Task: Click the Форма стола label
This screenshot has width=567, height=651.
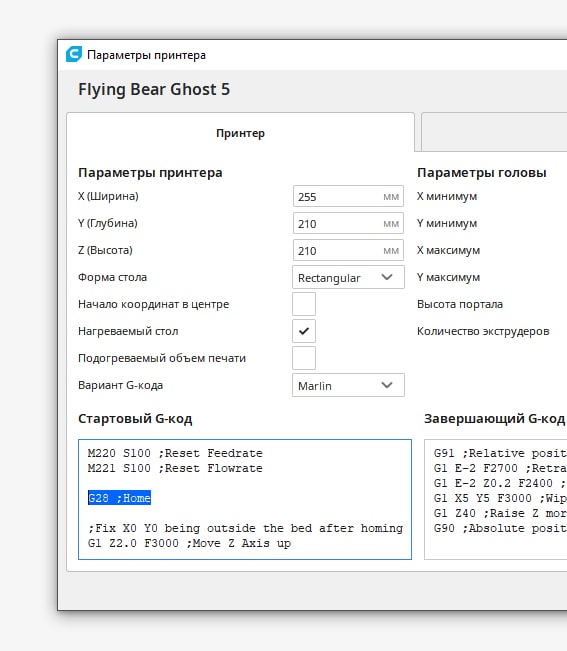Action: [112, 277]
